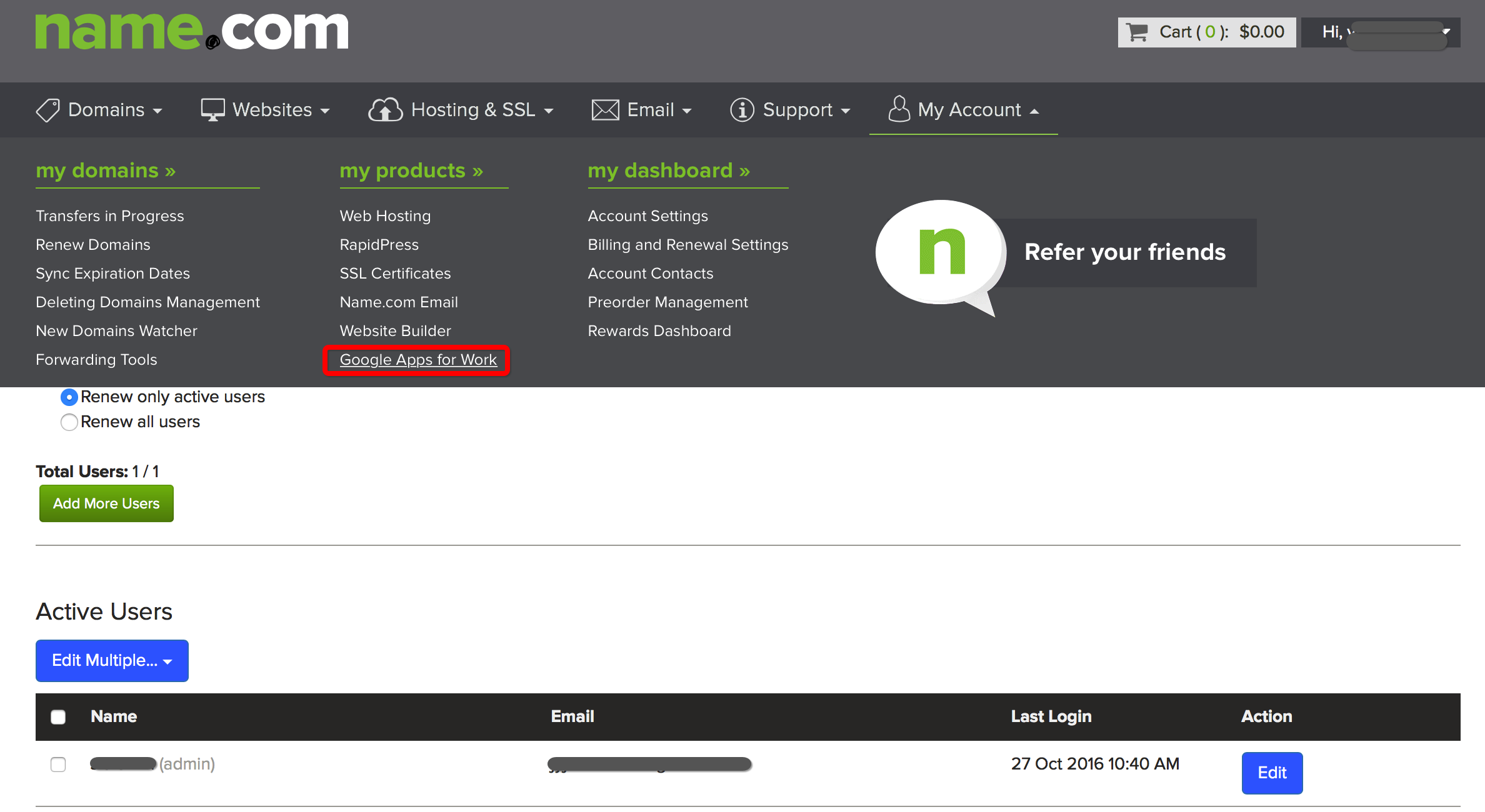Check the select-all box in table header
This screenshot has width=1485, height=812.
58,717
